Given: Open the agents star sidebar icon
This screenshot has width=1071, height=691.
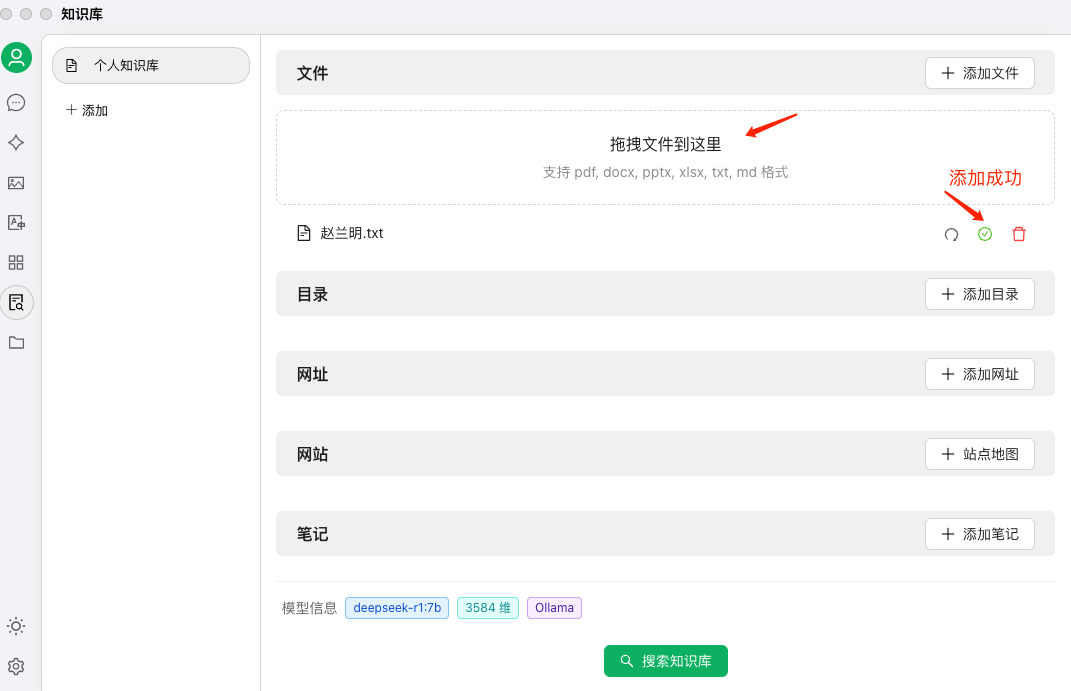Looking at the screenshot, I should pos(16,143).
